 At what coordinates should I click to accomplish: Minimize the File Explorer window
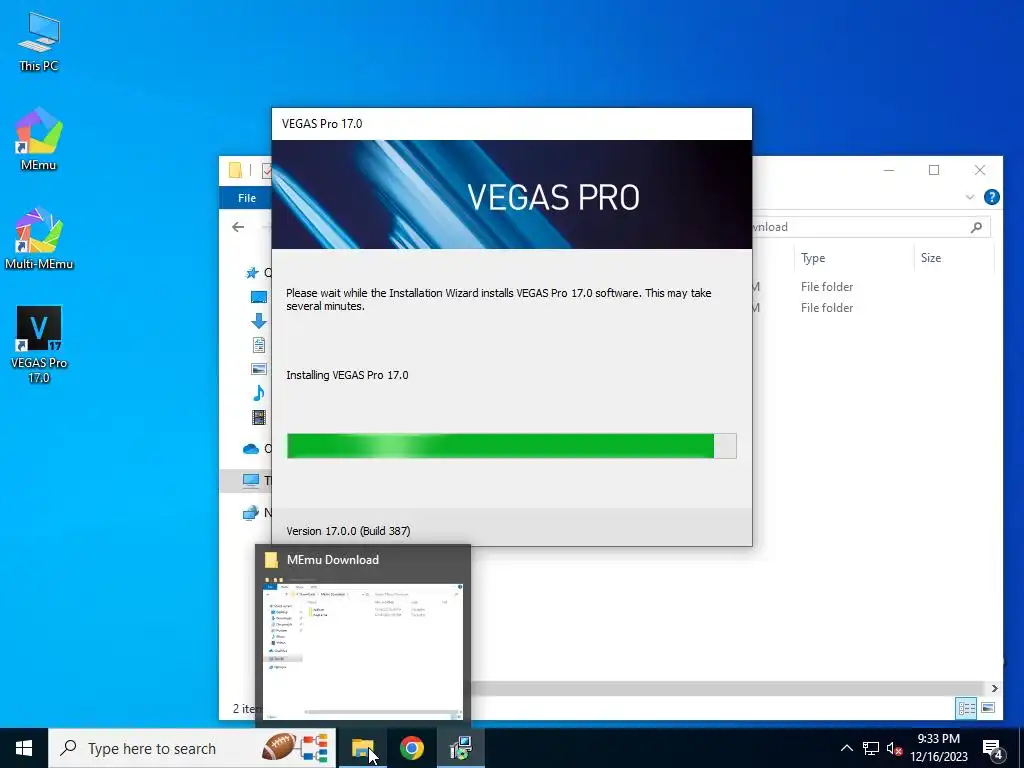point(889,170)
